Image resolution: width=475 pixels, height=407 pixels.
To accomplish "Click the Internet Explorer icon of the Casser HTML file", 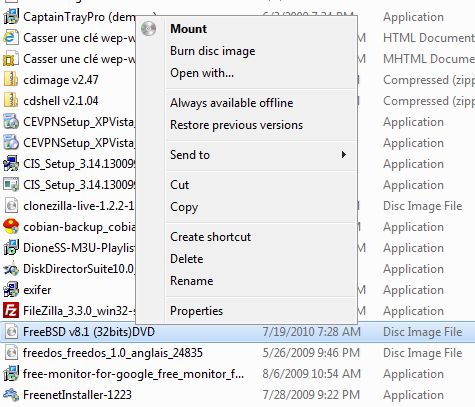I will point(11,38).
